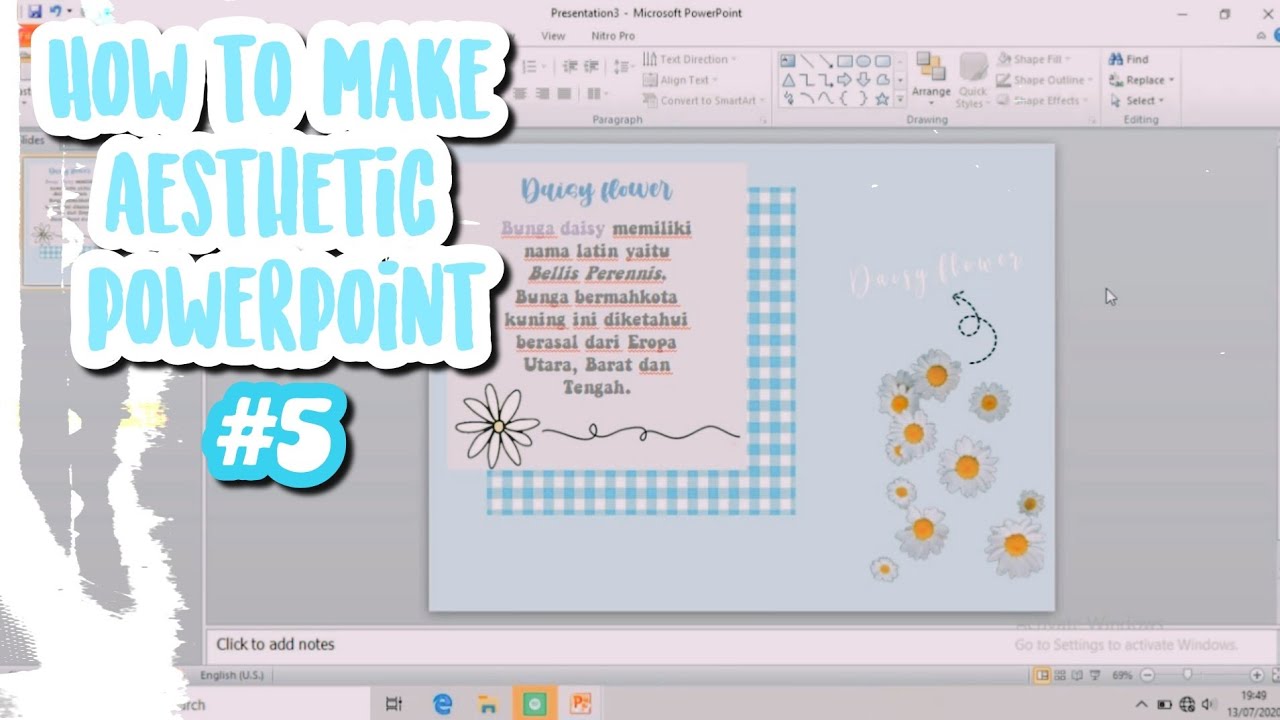Click the Save icon in quick access toolbar

(35, 11)
